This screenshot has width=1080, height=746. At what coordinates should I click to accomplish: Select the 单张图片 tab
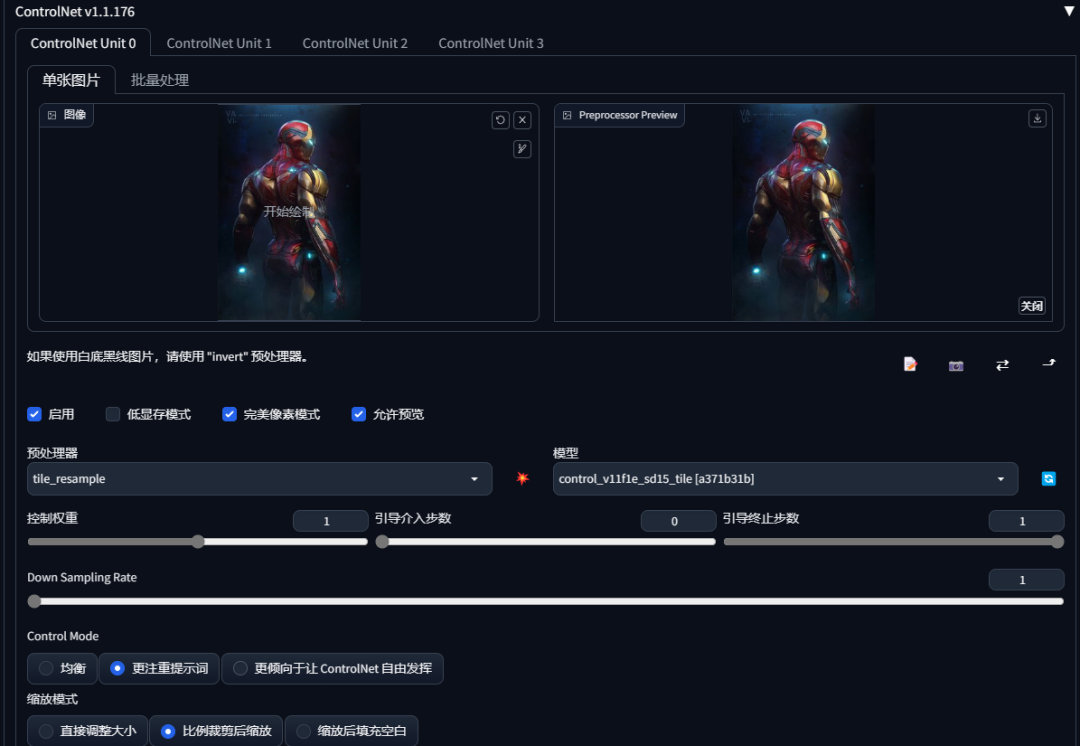pyautogui.click(x=71, y=80)
